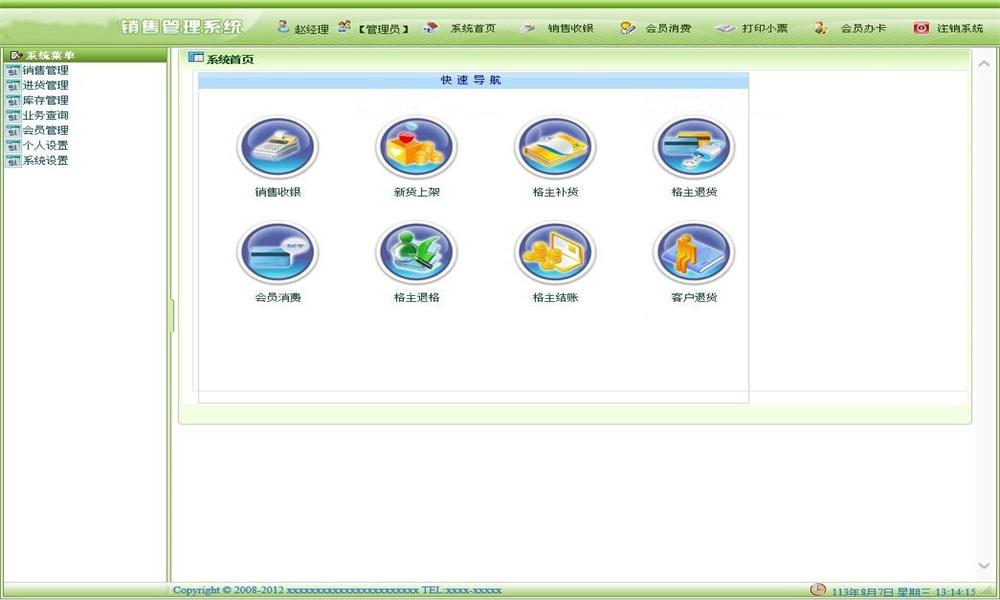The width and height of the screenshot is (1000, 600).
Task: Select the 格主退货 return icon
Action: coord(694,147)
